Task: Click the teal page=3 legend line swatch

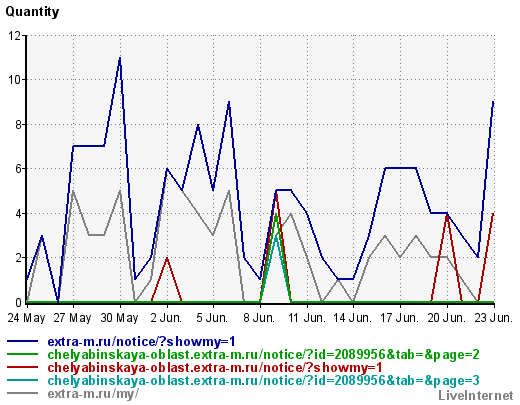Action: click(x=23, y=380)
